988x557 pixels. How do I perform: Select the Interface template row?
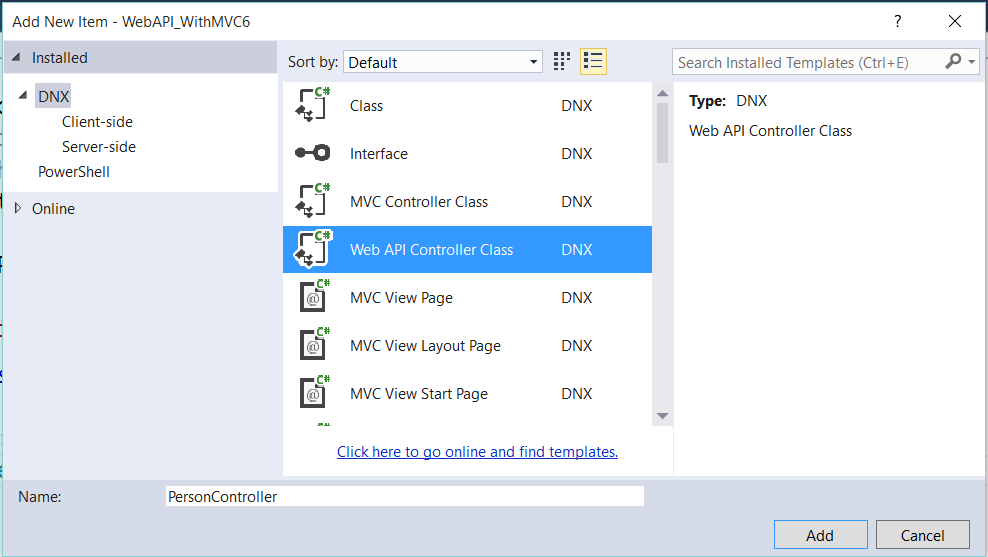(468, 153)
